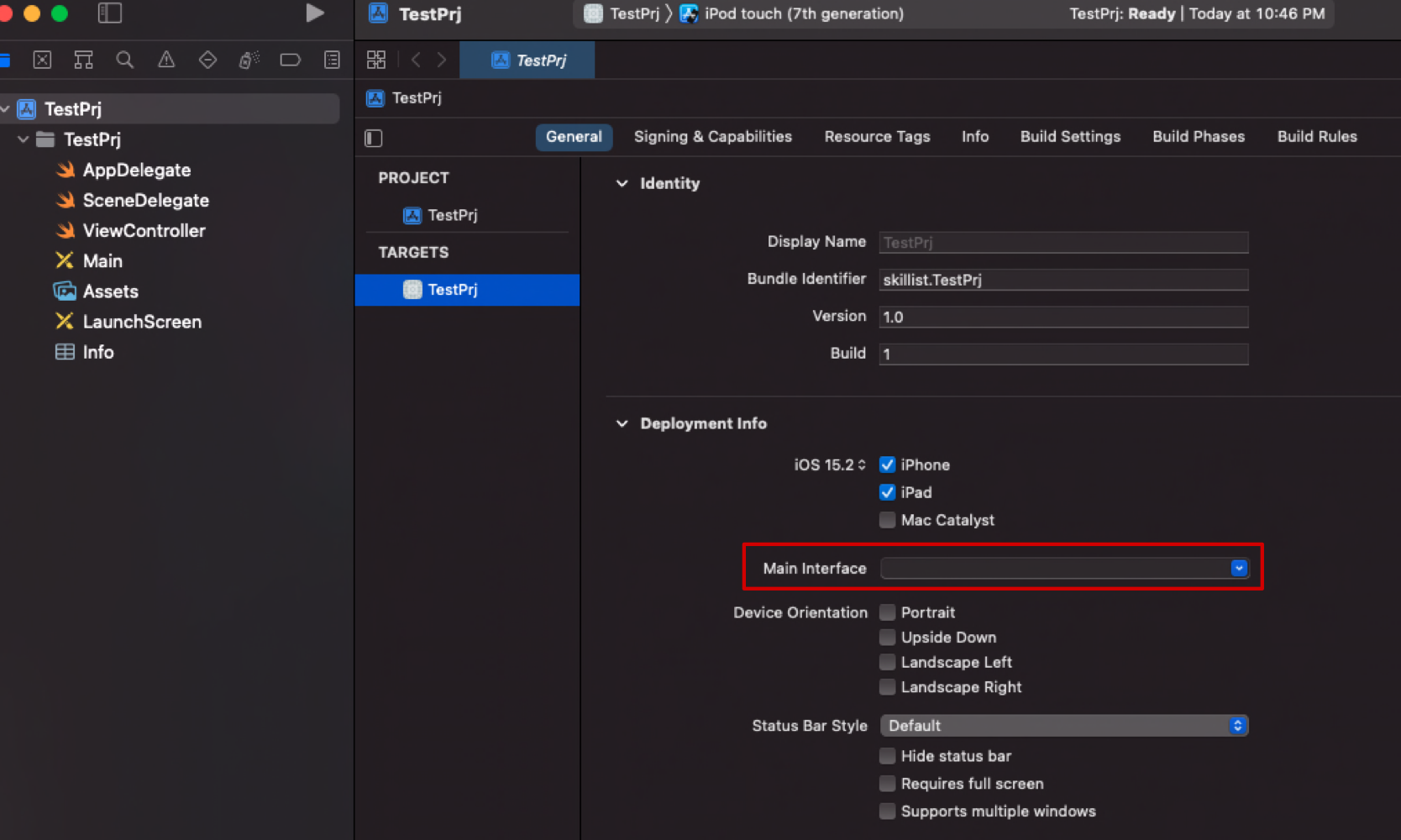The width and height of the screenshot is (1401, 840).
Task: Open the source control navigator icon
Action: 42,60
